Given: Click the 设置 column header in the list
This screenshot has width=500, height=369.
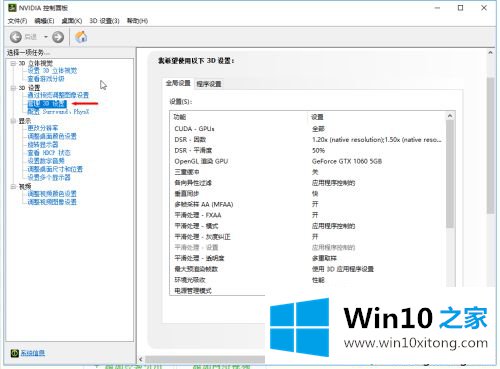Looking at the screenshot, I should [317, 117].
